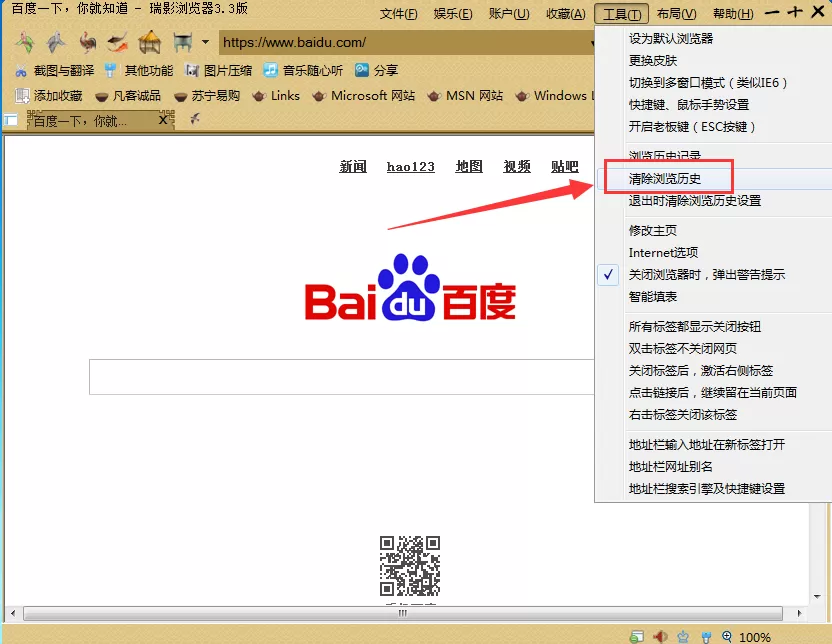This screenshot has height=644, width=832.
Task: Click the horizontal scrollbar thumb
Action: 403,614
